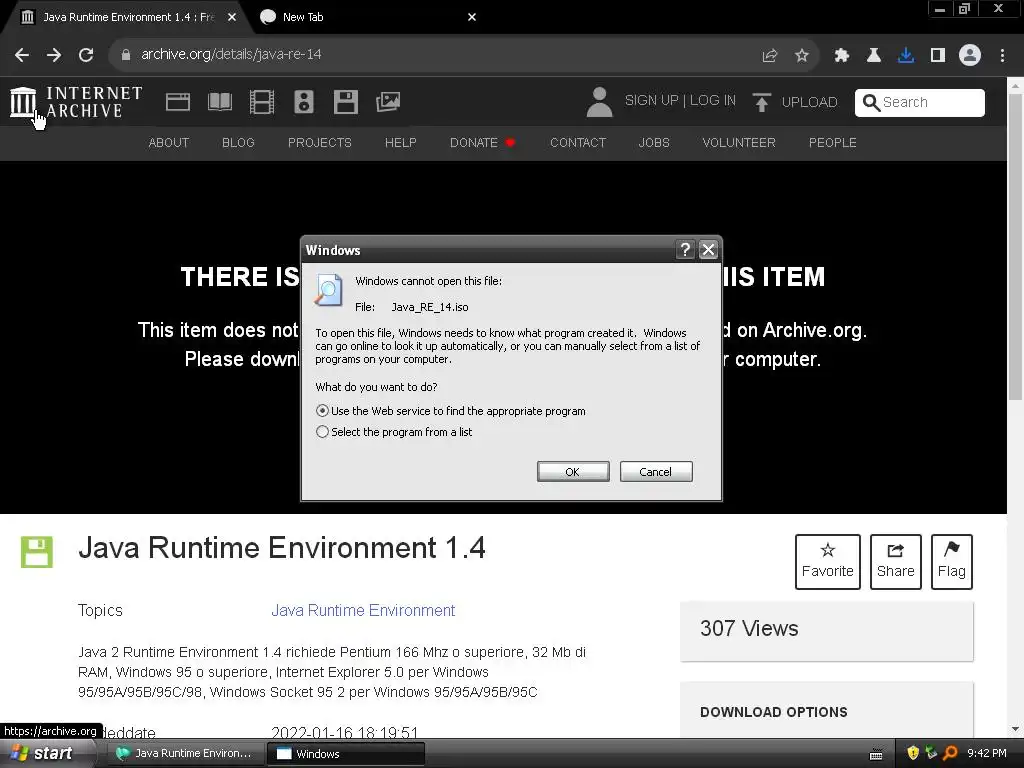Click the user avatar icon
The width and height of the screenshot is (1024, 768).
(599, 102)
